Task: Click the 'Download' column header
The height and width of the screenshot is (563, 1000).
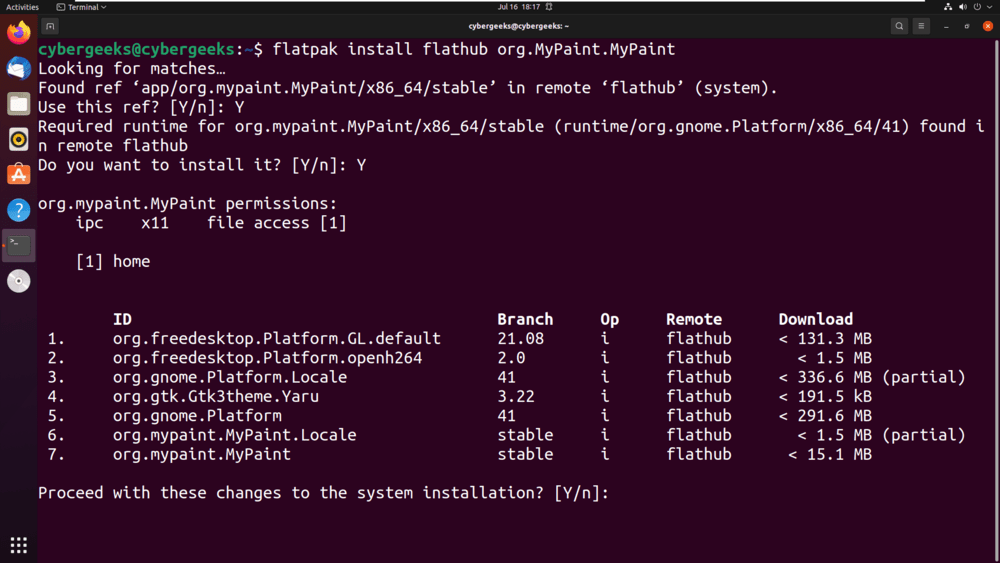Action: click(815, 319)
